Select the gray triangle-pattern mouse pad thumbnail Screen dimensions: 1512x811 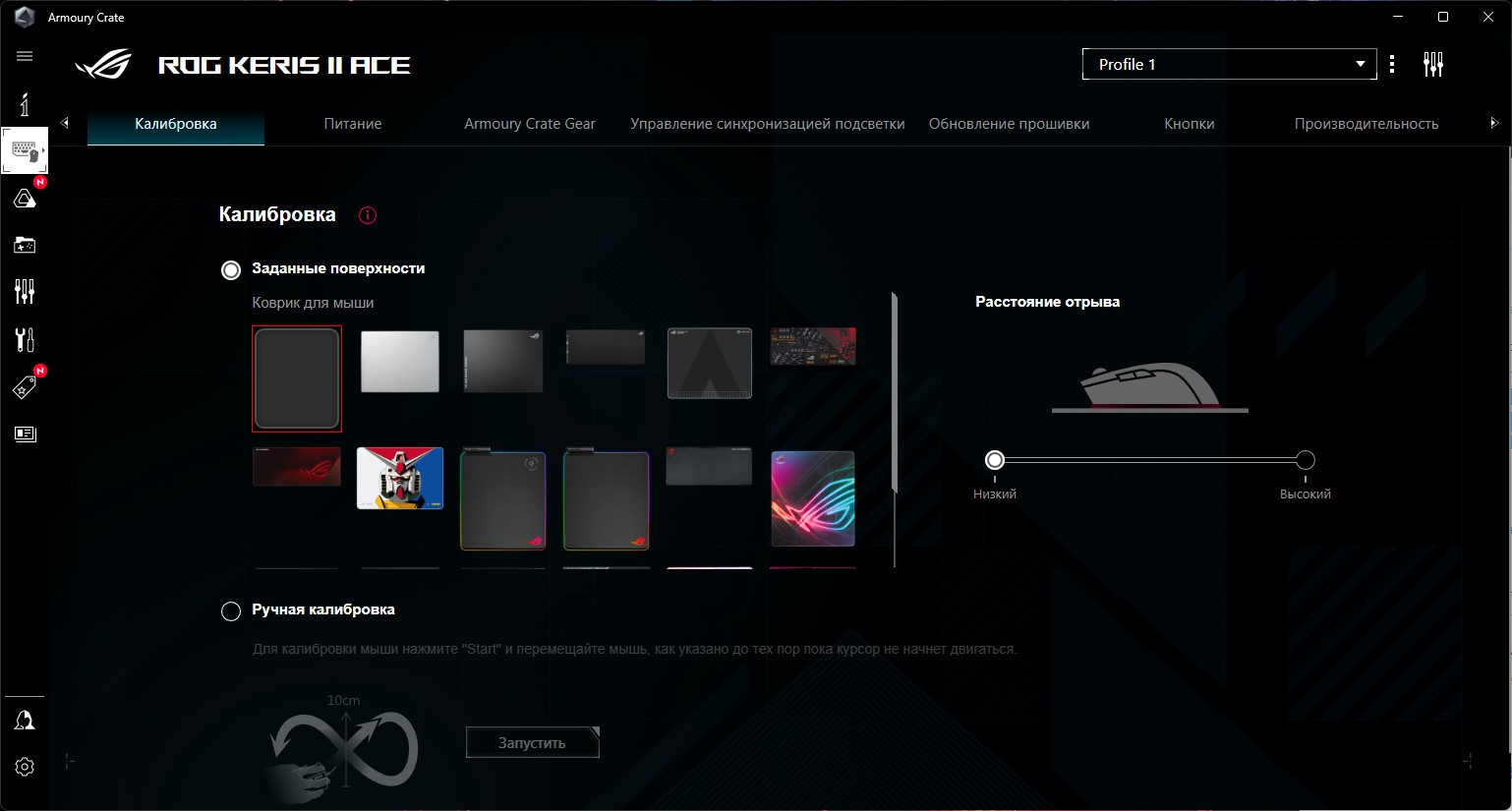[x=710, y=364]
